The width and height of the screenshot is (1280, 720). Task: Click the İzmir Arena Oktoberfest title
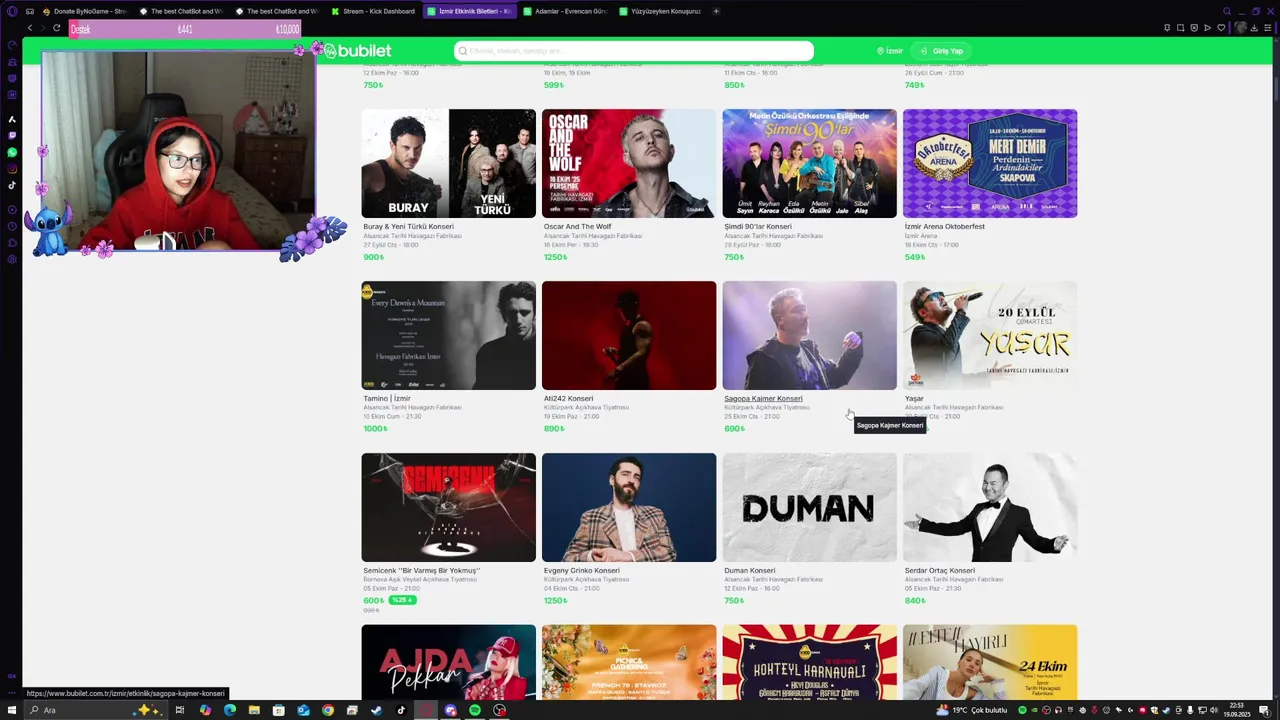pos(945,226)
